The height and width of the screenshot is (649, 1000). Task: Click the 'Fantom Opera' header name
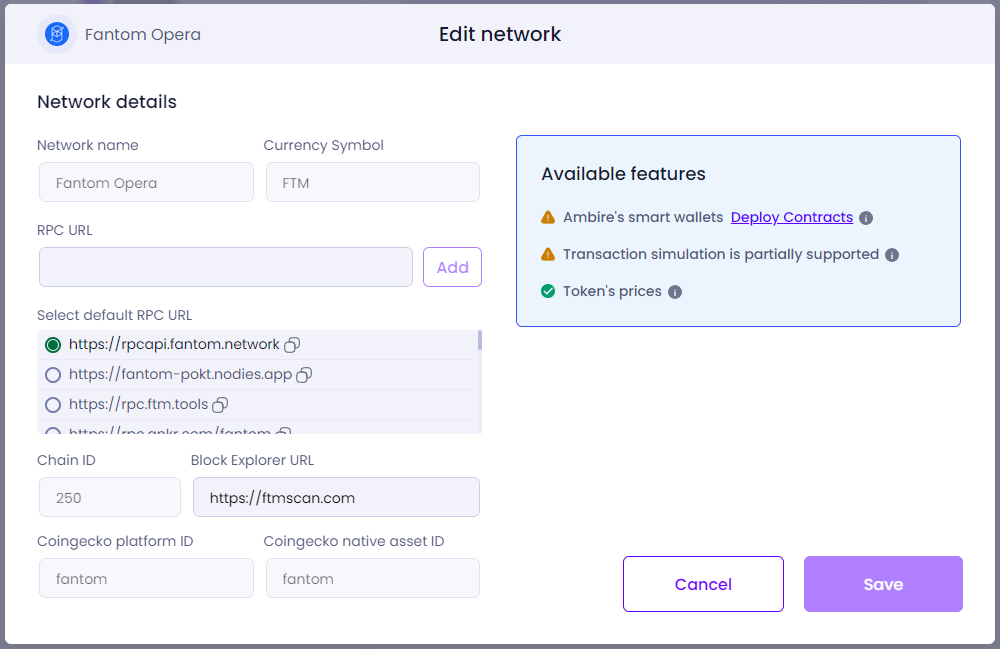[x=143, y=34]
